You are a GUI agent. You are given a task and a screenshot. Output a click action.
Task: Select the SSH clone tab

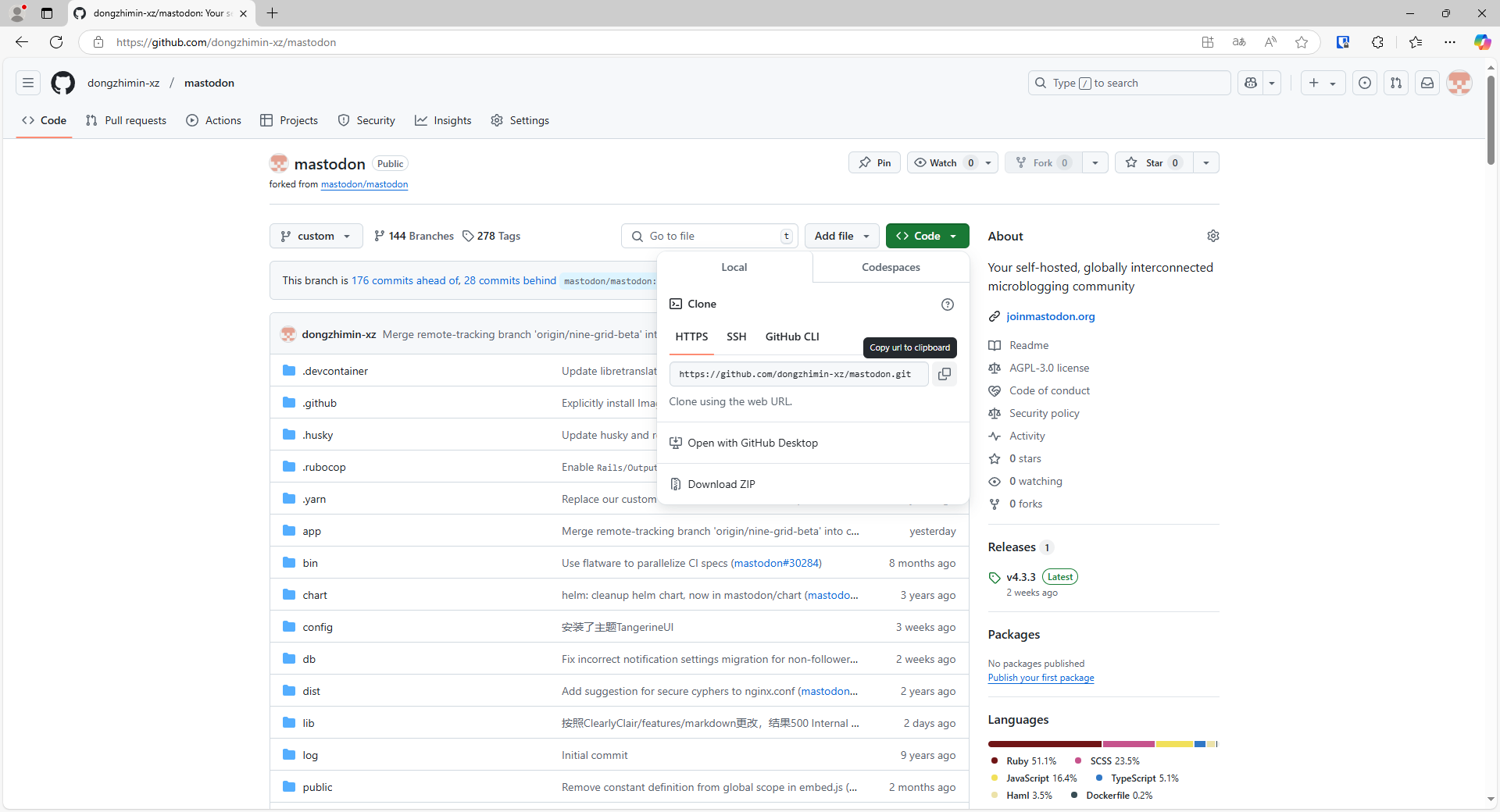pyautogui.click(x=736, y=337)
